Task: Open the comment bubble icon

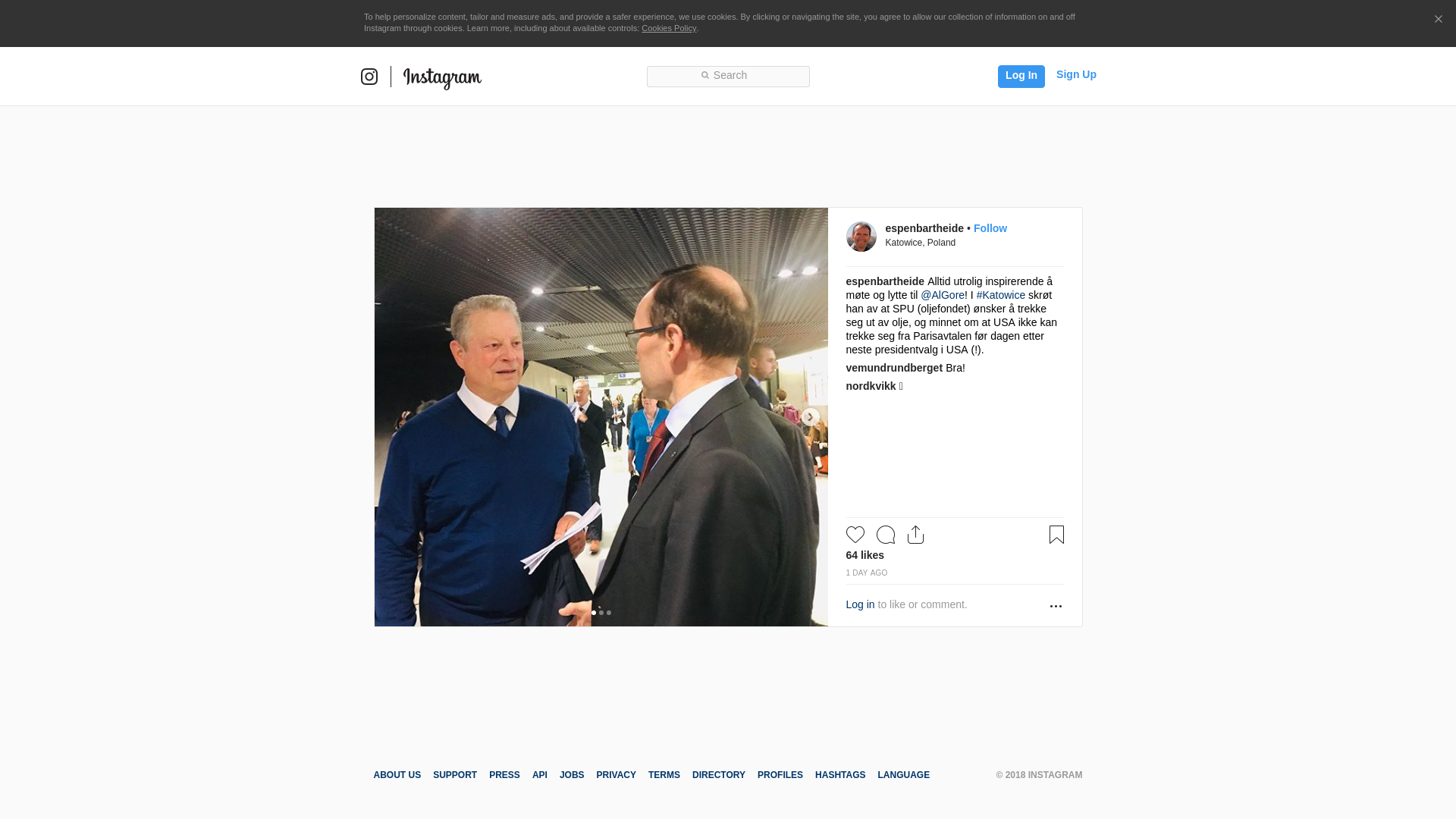Action: point(886,535)
